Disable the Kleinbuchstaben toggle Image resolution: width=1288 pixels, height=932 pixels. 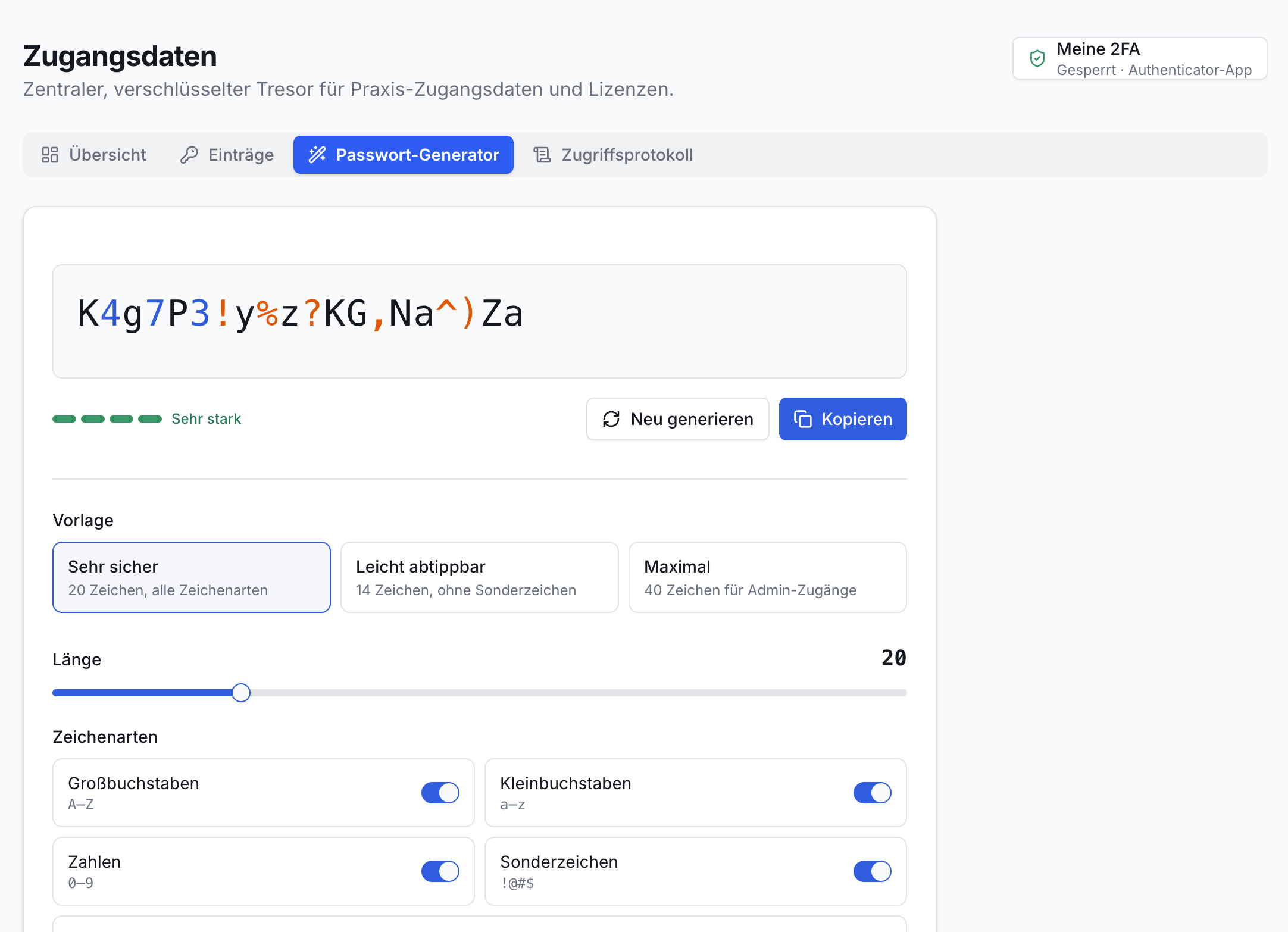873,793
